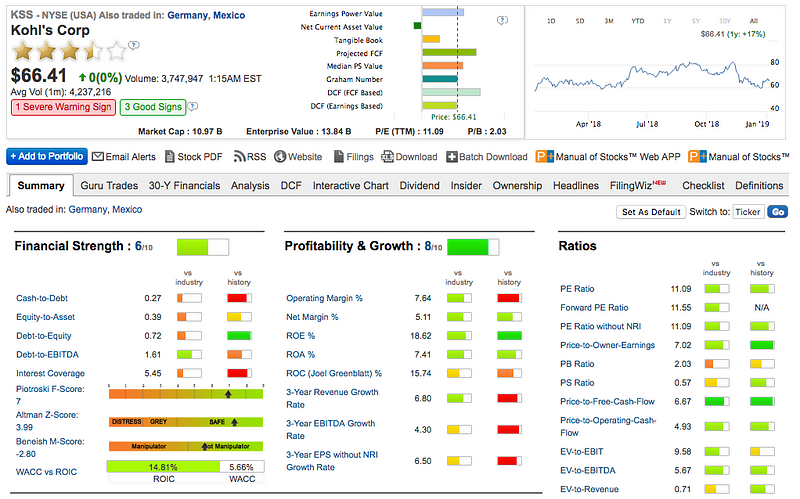Image resolution: width=800 pixels, height=499 pixels.
Task: Click Add to Portfolio button
Action: pos(47,156)
